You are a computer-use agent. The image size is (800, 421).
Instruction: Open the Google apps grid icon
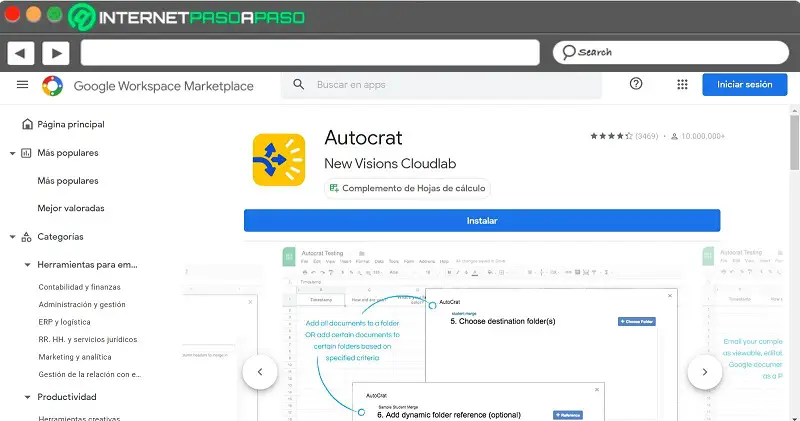click(x=682, y=84)
